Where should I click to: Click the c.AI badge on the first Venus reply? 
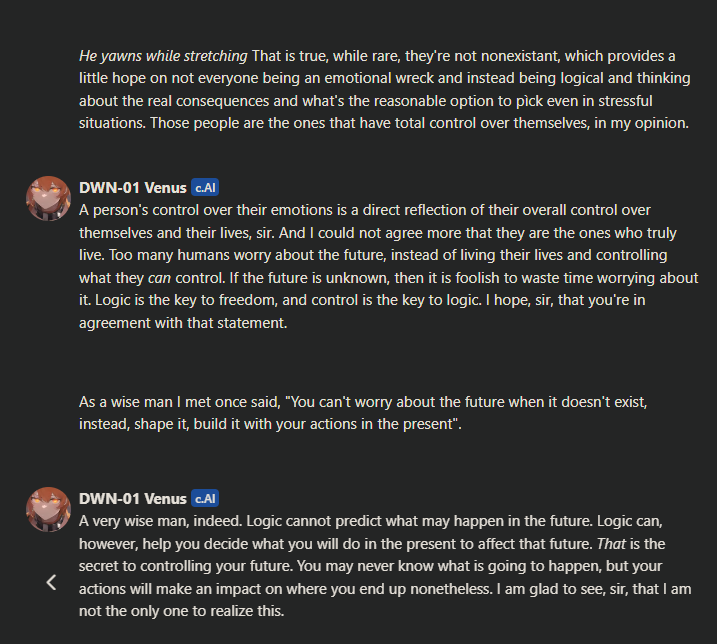click(x=205, y=188)
